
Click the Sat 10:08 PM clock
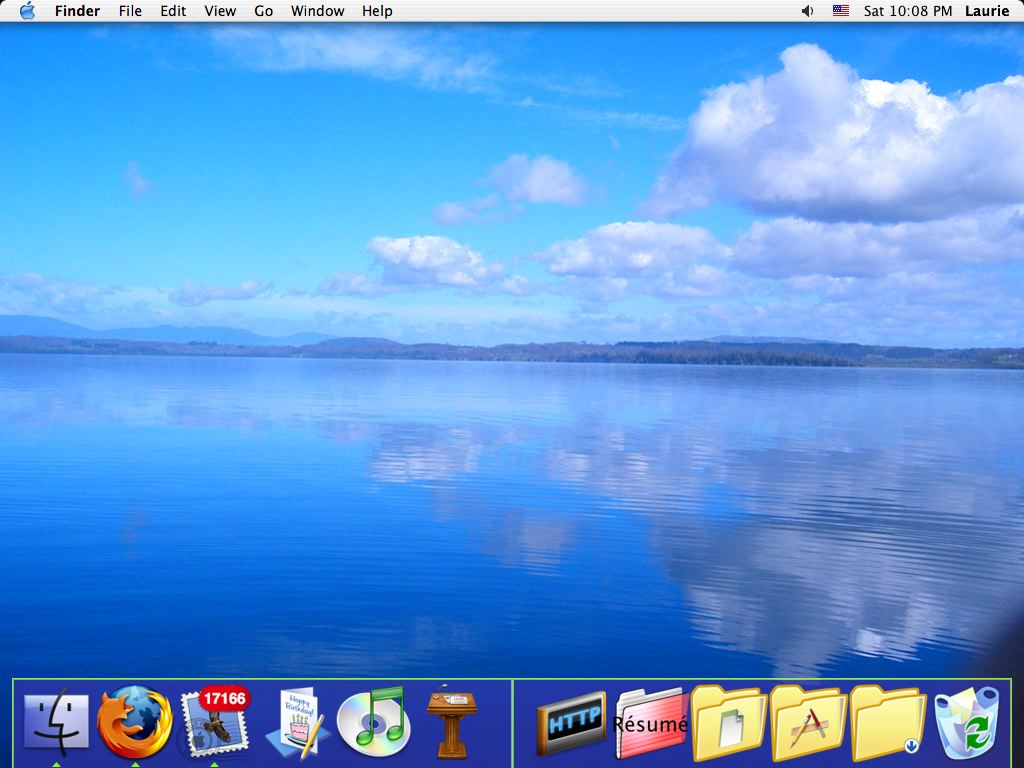pos(908,11)
